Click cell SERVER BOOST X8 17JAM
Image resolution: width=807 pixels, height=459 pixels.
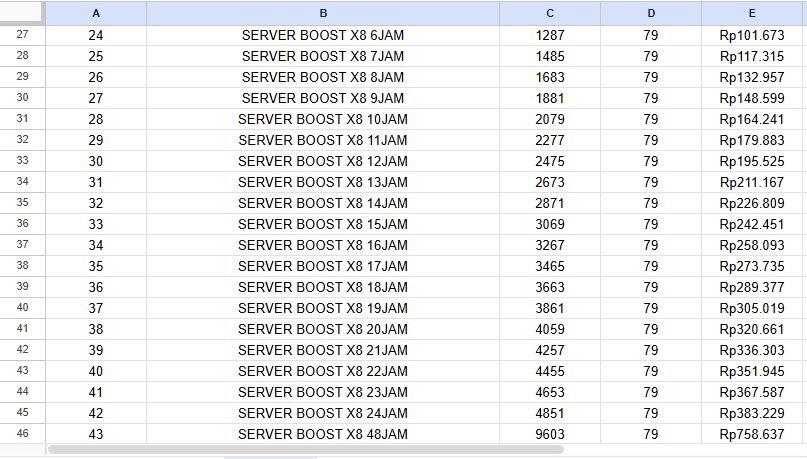[323, 267]
